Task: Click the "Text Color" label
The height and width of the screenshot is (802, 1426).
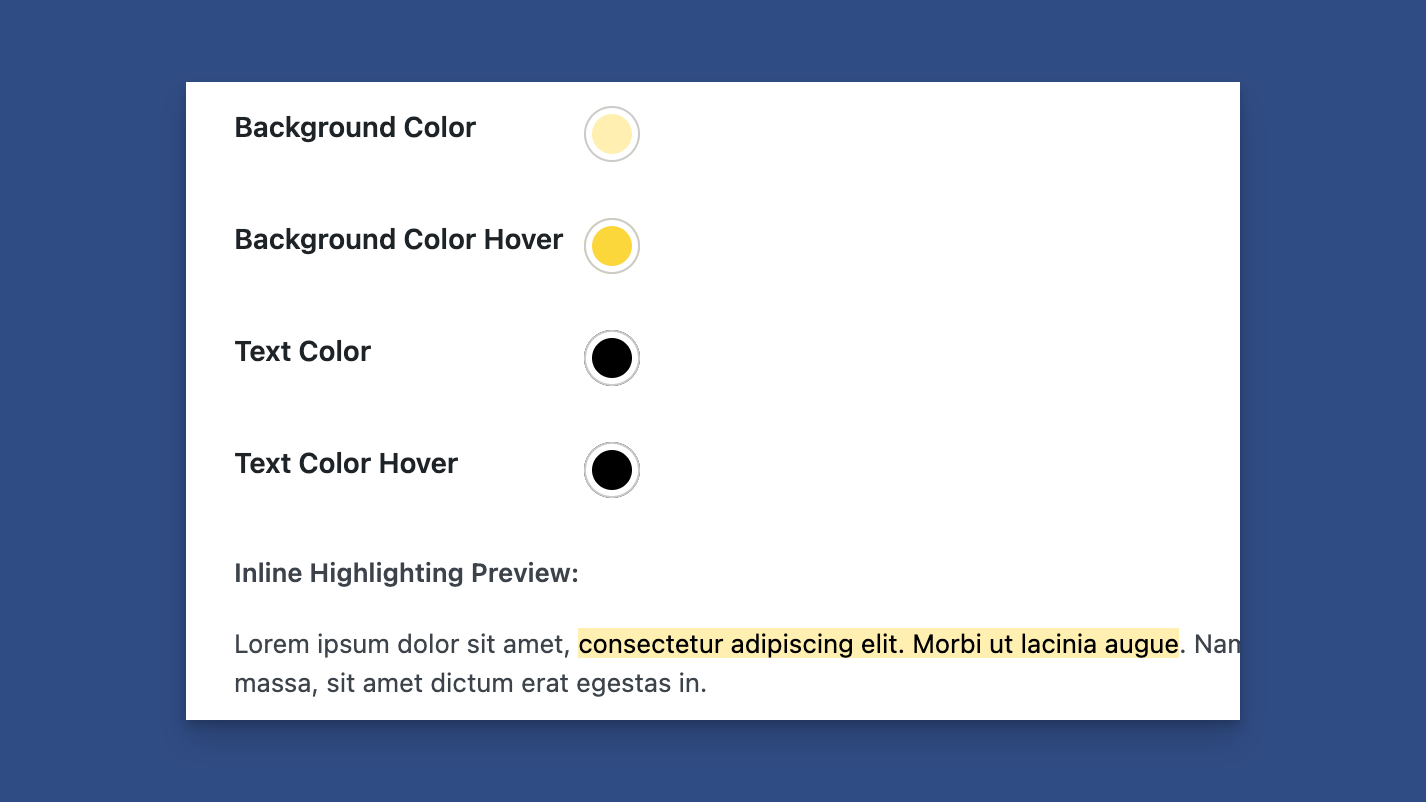Action: pyautogui.click(x=302, y=352)
